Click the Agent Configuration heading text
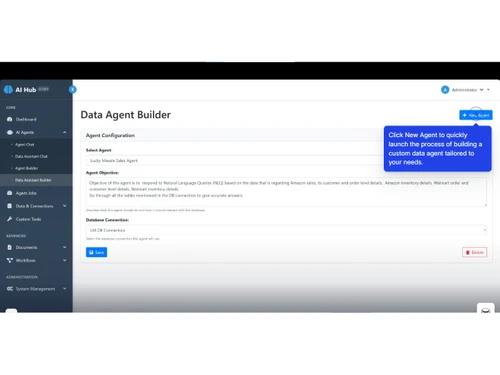Image resolution: width=500 pixels, height=375 pixels. click(x=110, y=135)
